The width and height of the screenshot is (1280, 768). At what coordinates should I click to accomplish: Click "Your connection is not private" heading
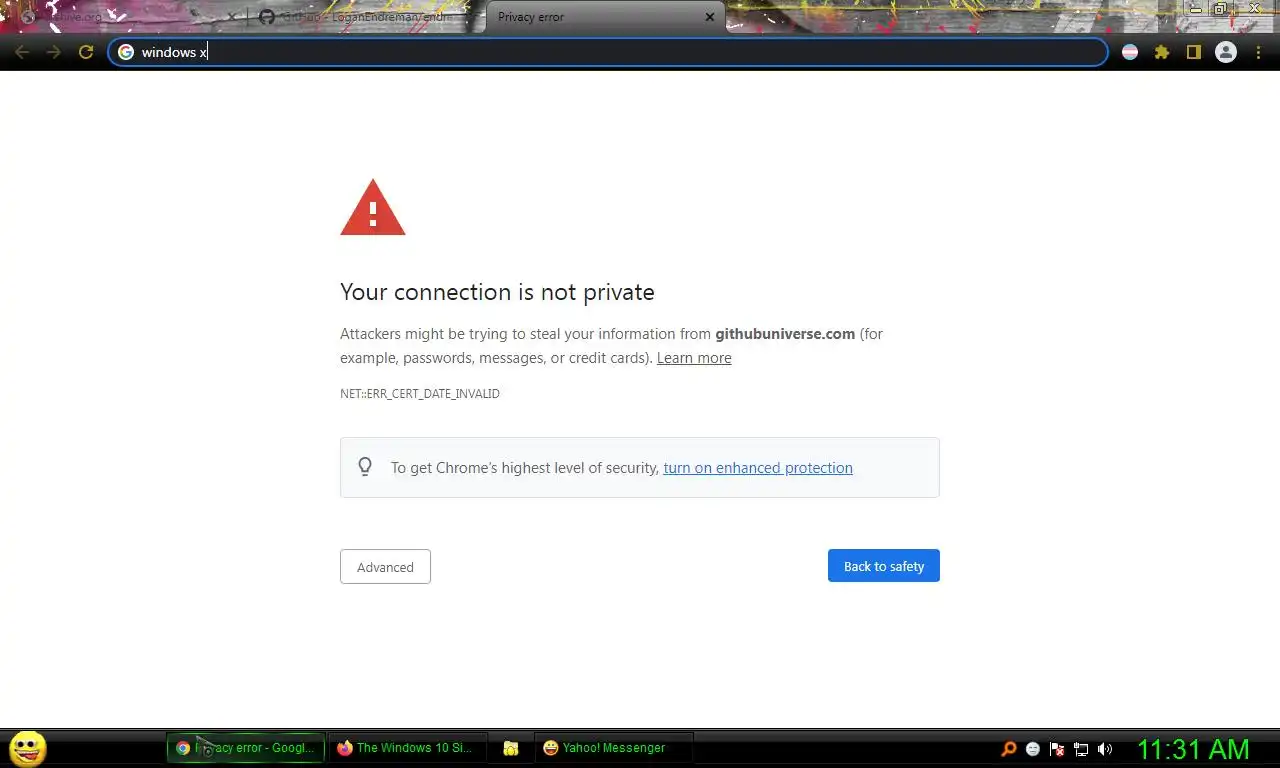click(x=497, y=292)
